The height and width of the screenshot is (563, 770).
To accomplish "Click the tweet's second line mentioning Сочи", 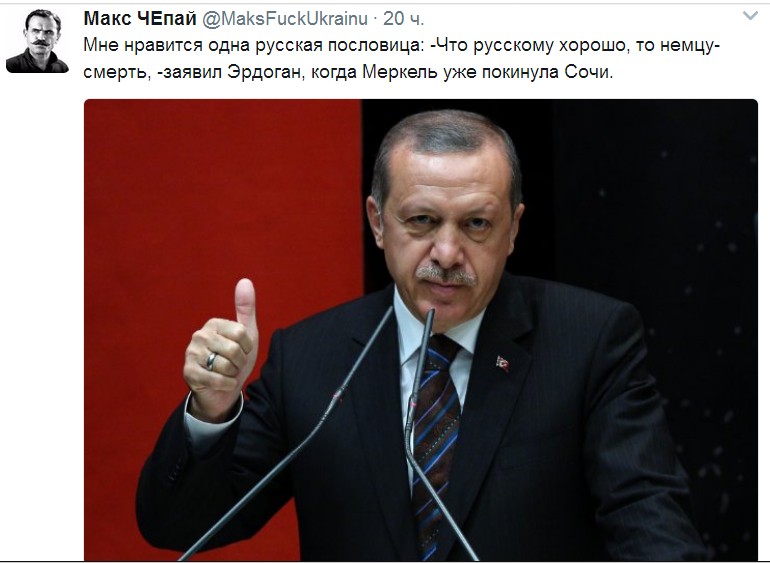I will point(348,72).
